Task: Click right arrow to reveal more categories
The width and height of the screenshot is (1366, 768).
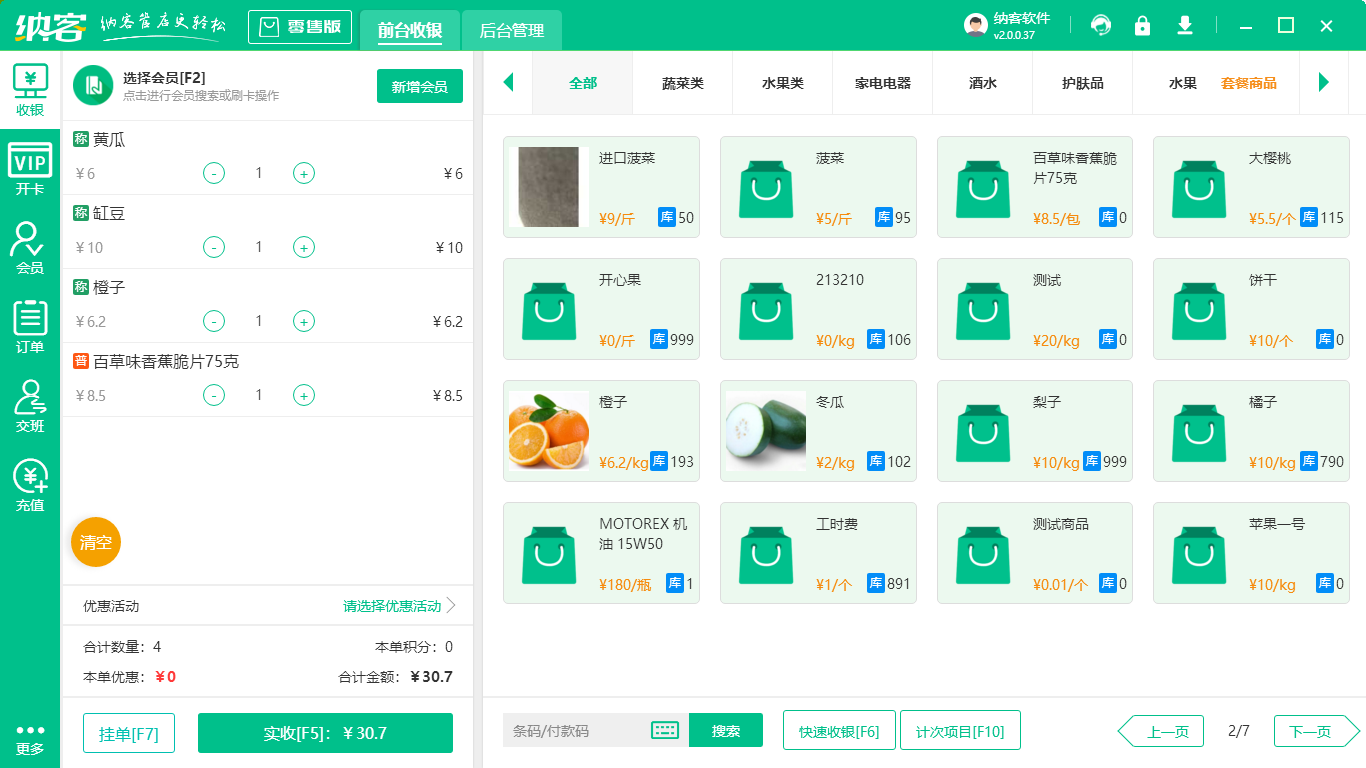Action: (1325, 83)
